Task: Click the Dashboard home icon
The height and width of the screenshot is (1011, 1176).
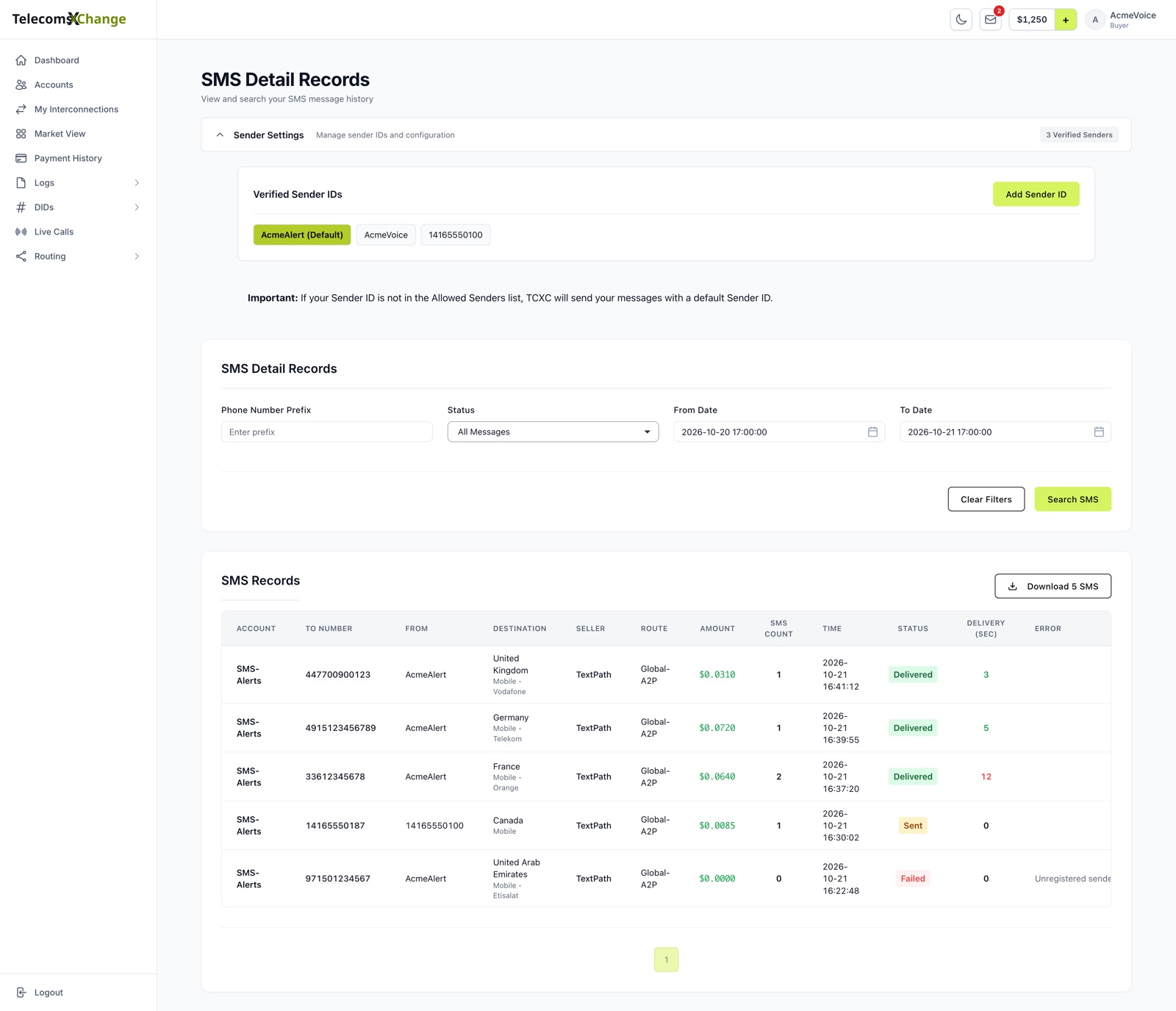Action: 21,60
